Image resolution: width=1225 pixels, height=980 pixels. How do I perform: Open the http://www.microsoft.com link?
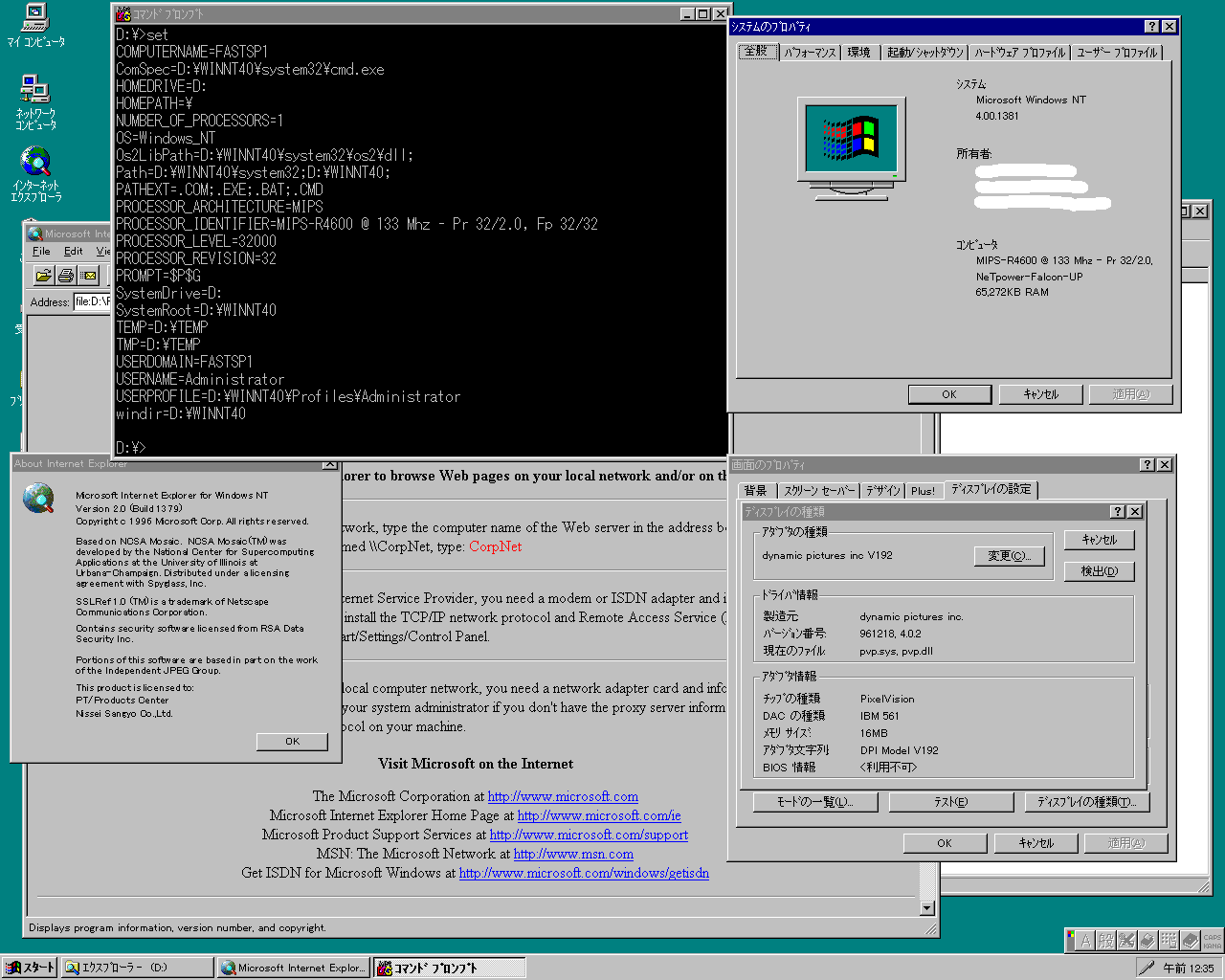[x=563, y=796]
